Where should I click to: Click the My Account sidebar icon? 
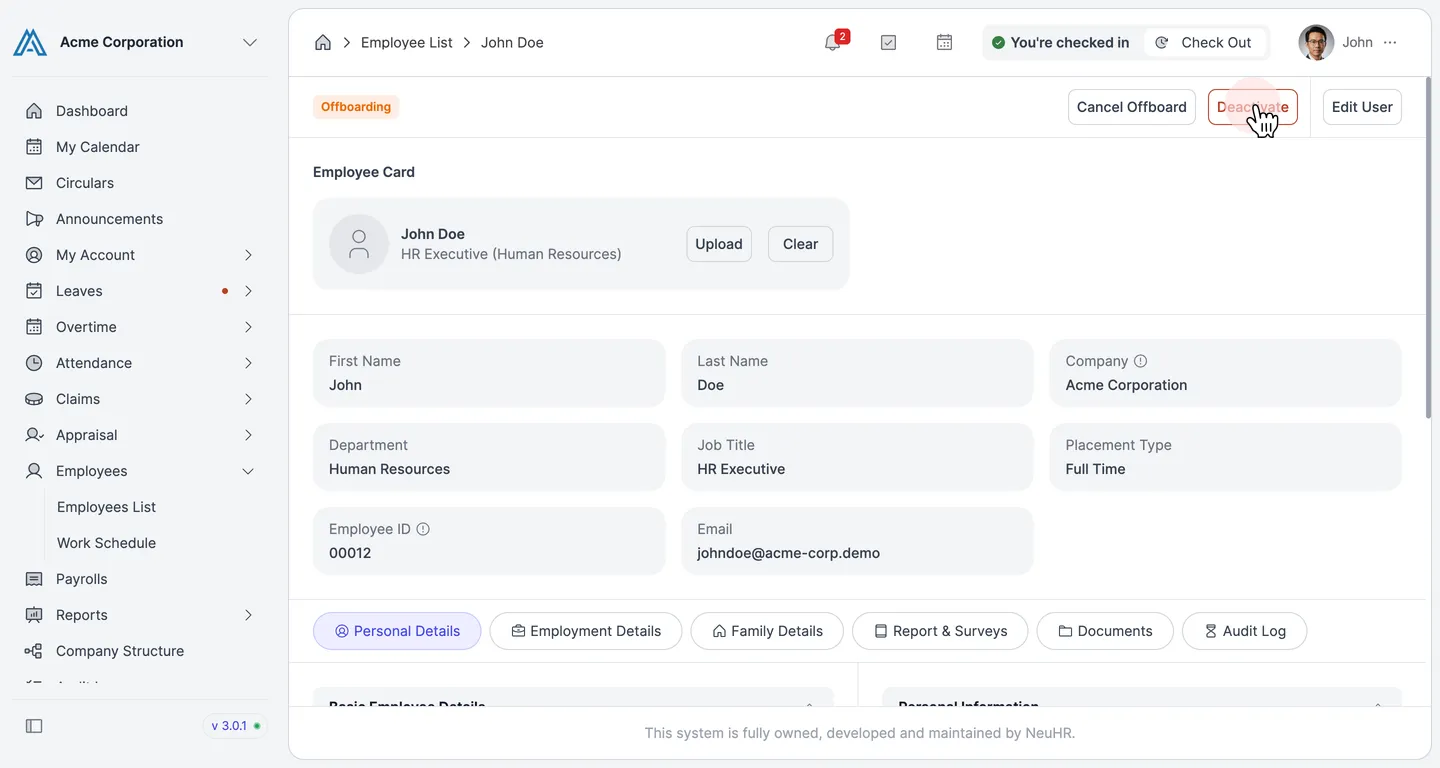(34, 255)
